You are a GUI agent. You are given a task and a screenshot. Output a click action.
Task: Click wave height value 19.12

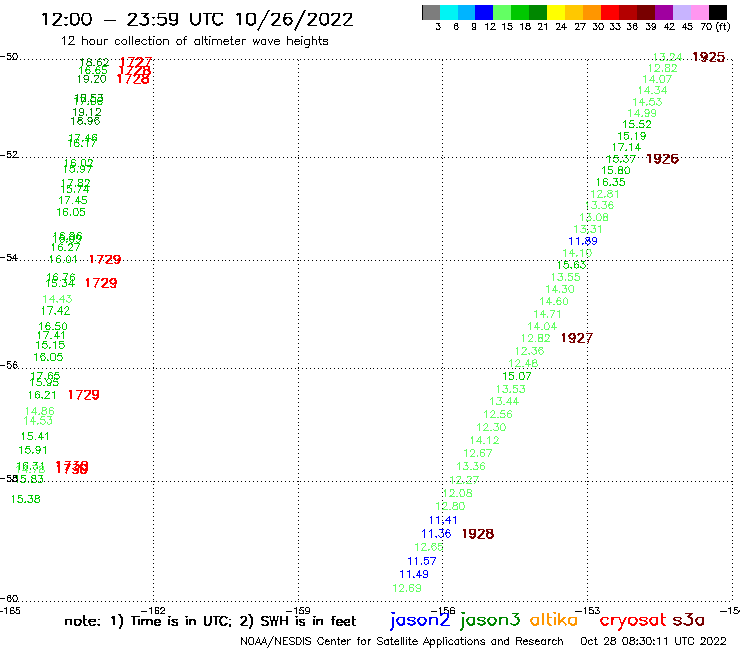pyautogui.click(x=87, y=112)
